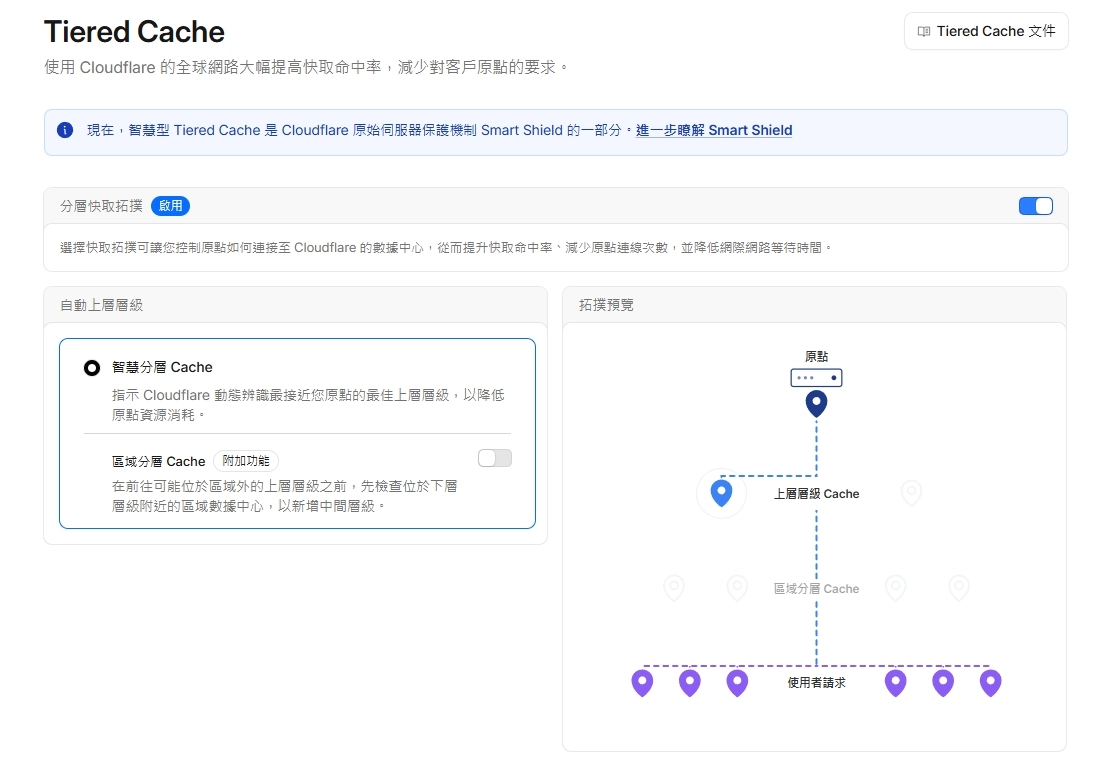Viewport: 1118px width, 761px height.
Task: Enable the 區域分層 Cache toggle
Action: 495,458
